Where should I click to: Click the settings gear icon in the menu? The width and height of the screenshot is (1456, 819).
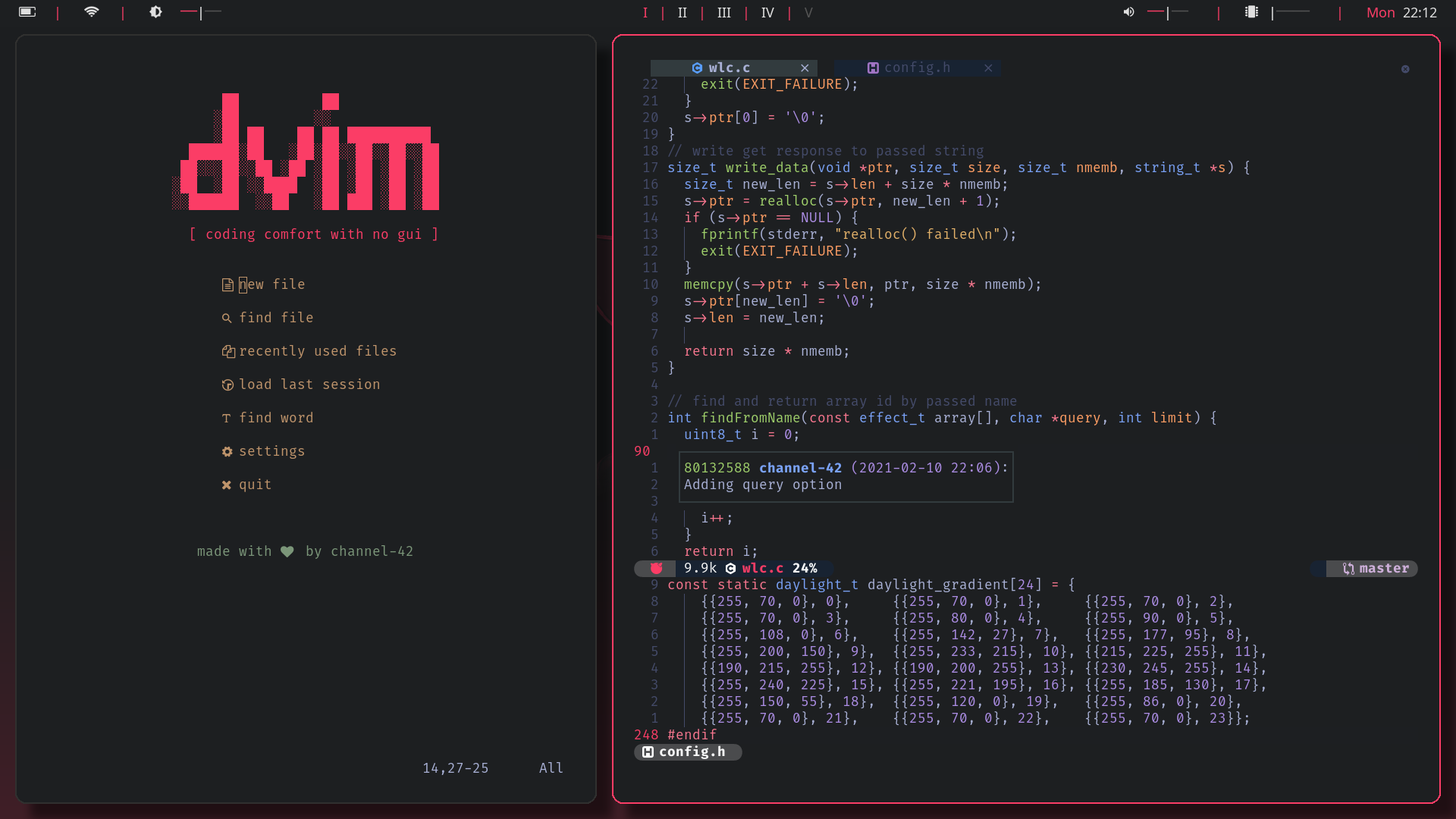227,452
